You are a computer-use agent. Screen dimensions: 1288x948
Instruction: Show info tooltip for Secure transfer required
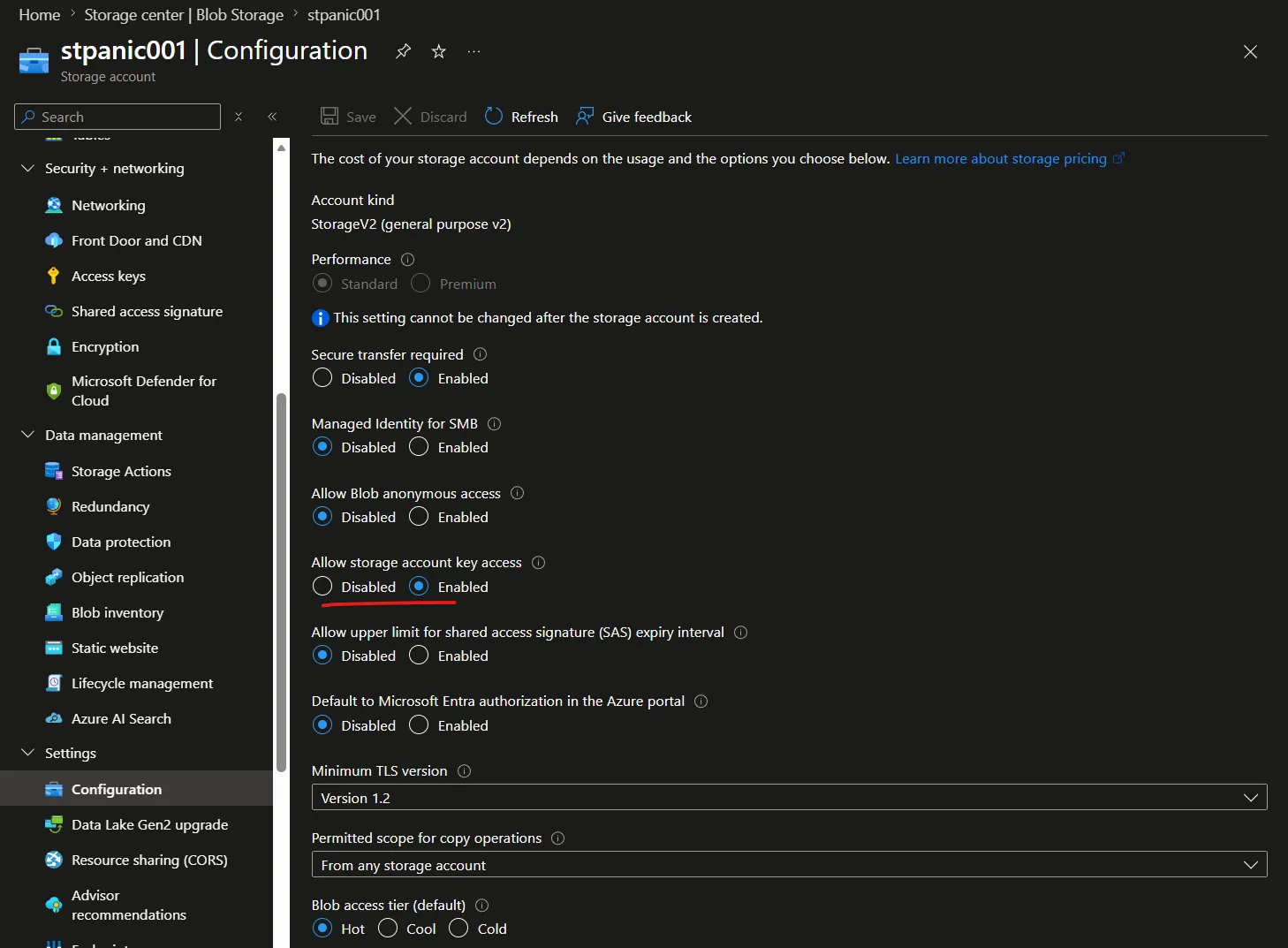pyautogui.click(x=480, y=354)
